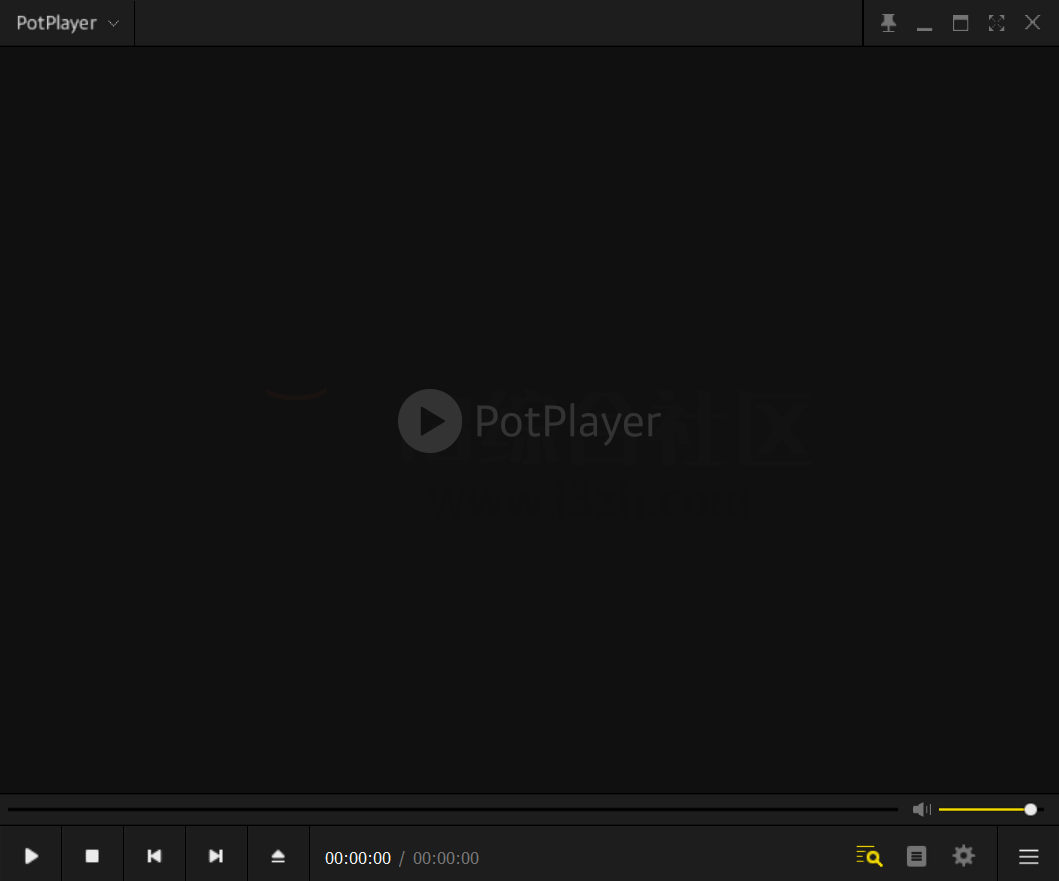Click the yellow volume slider
The width and height of the screenshot is (1059, 881).
point(990,809)
